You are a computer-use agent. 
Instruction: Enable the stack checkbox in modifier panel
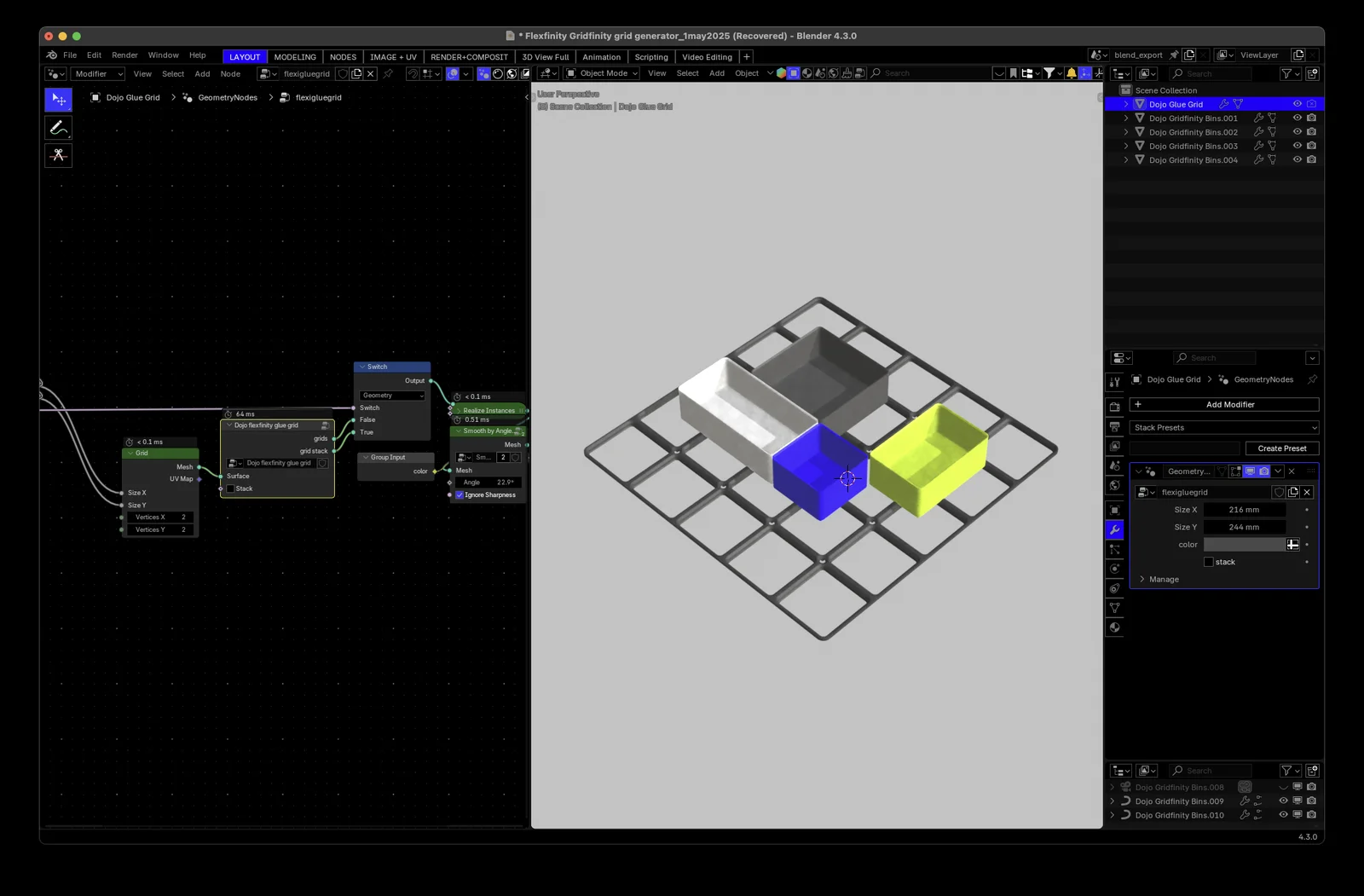point(1209,562)
